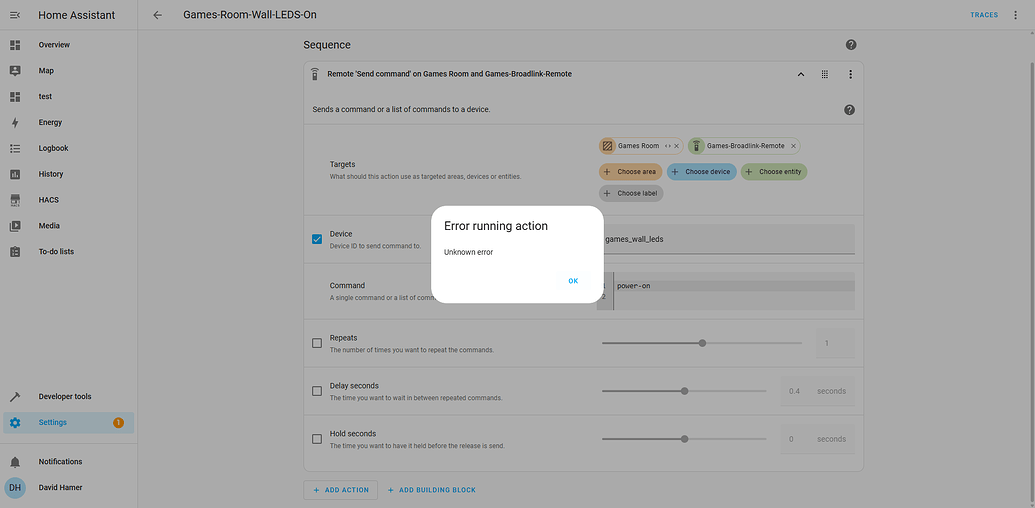The image size is (1035, 508).
Task: Click Add Building Block
Action: click(432, 490)
